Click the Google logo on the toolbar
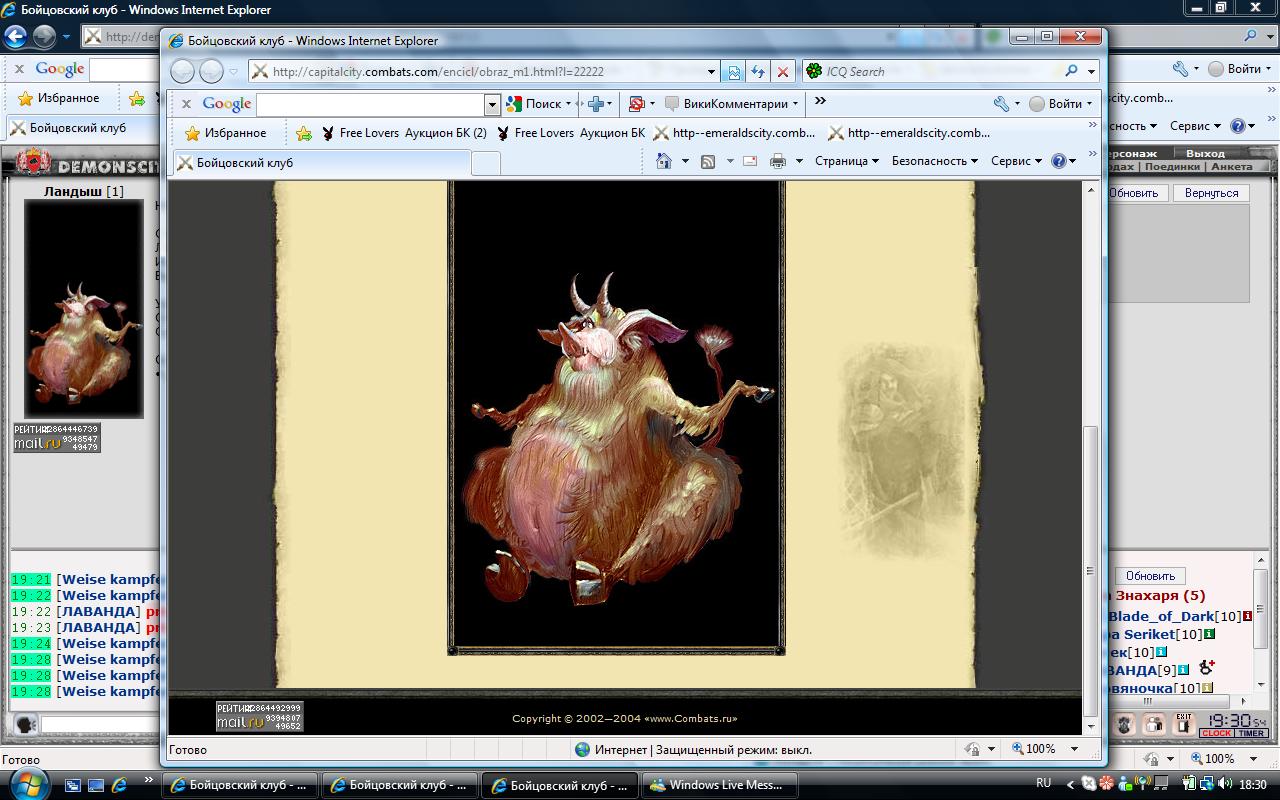 227,104
